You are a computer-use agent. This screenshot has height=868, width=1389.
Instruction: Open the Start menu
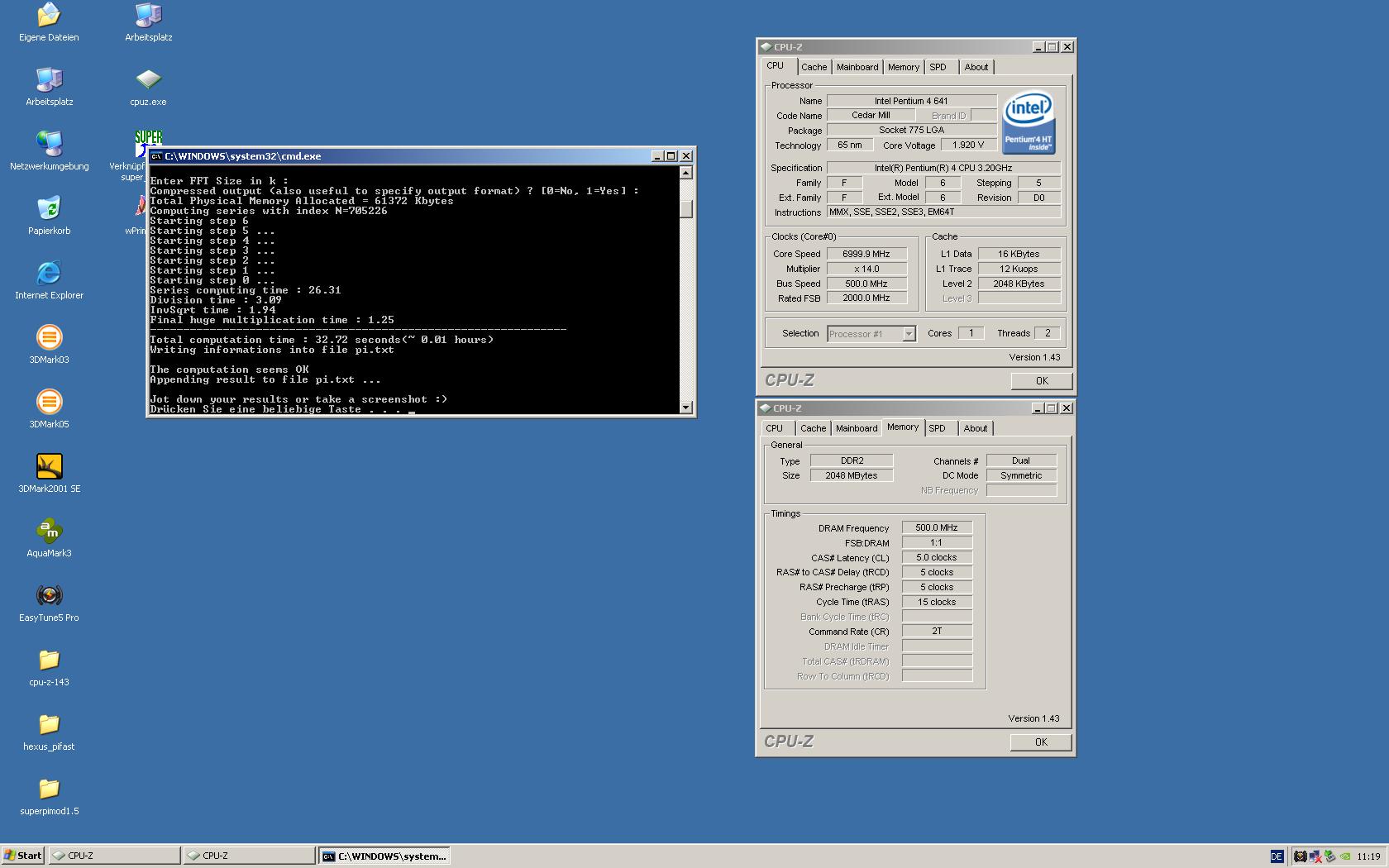coord(23,856)
